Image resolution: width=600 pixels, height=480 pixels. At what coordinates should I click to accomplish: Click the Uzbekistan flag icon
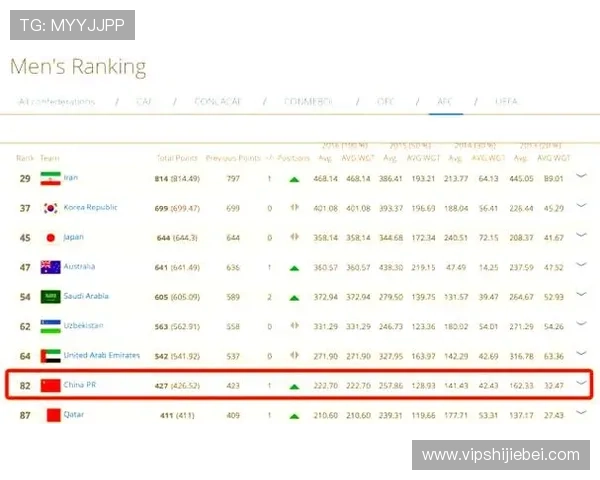point(50,326)
